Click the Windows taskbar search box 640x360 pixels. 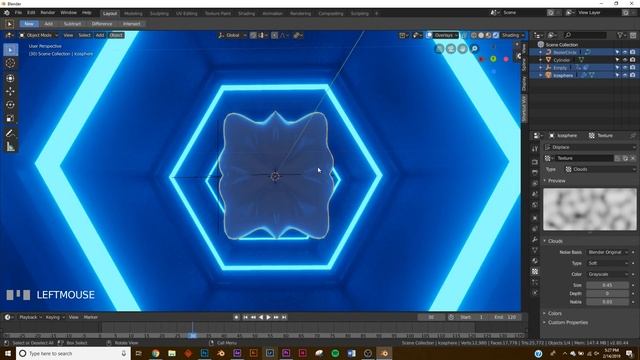pyautogui.click(x=73, y=353)
